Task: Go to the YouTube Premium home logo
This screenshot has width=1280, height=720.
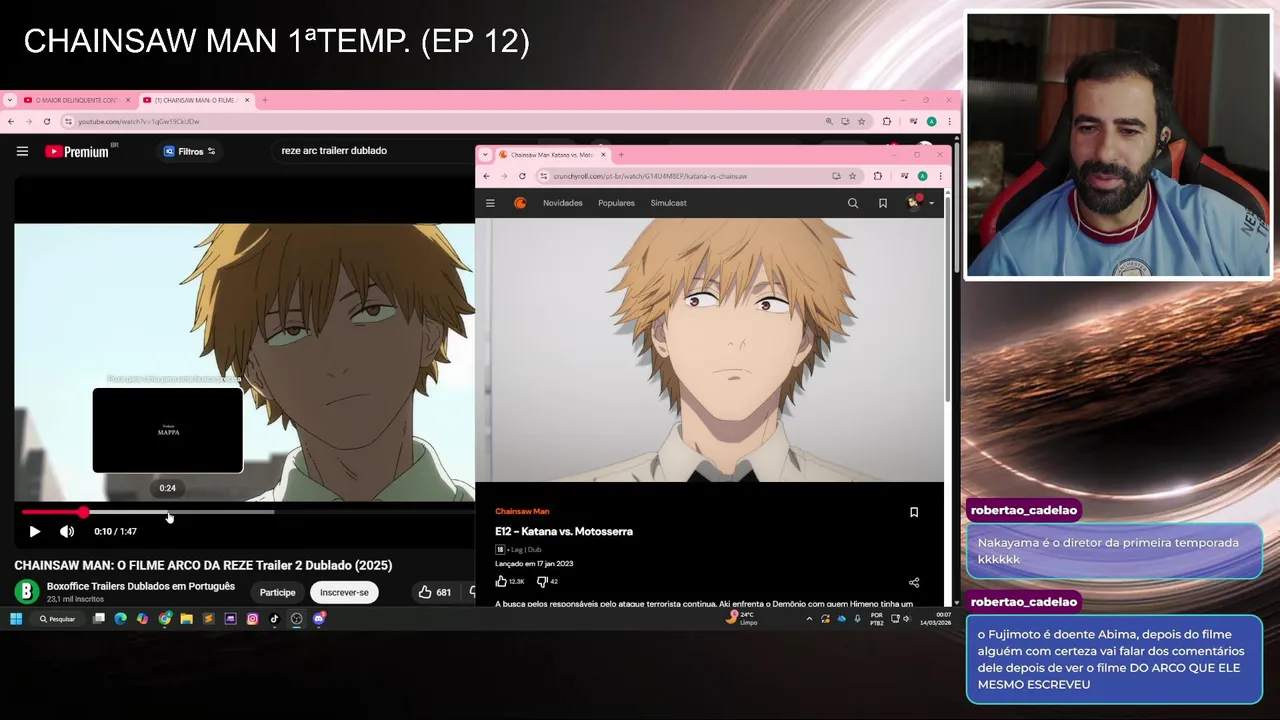Action: [x=77, y=151]
